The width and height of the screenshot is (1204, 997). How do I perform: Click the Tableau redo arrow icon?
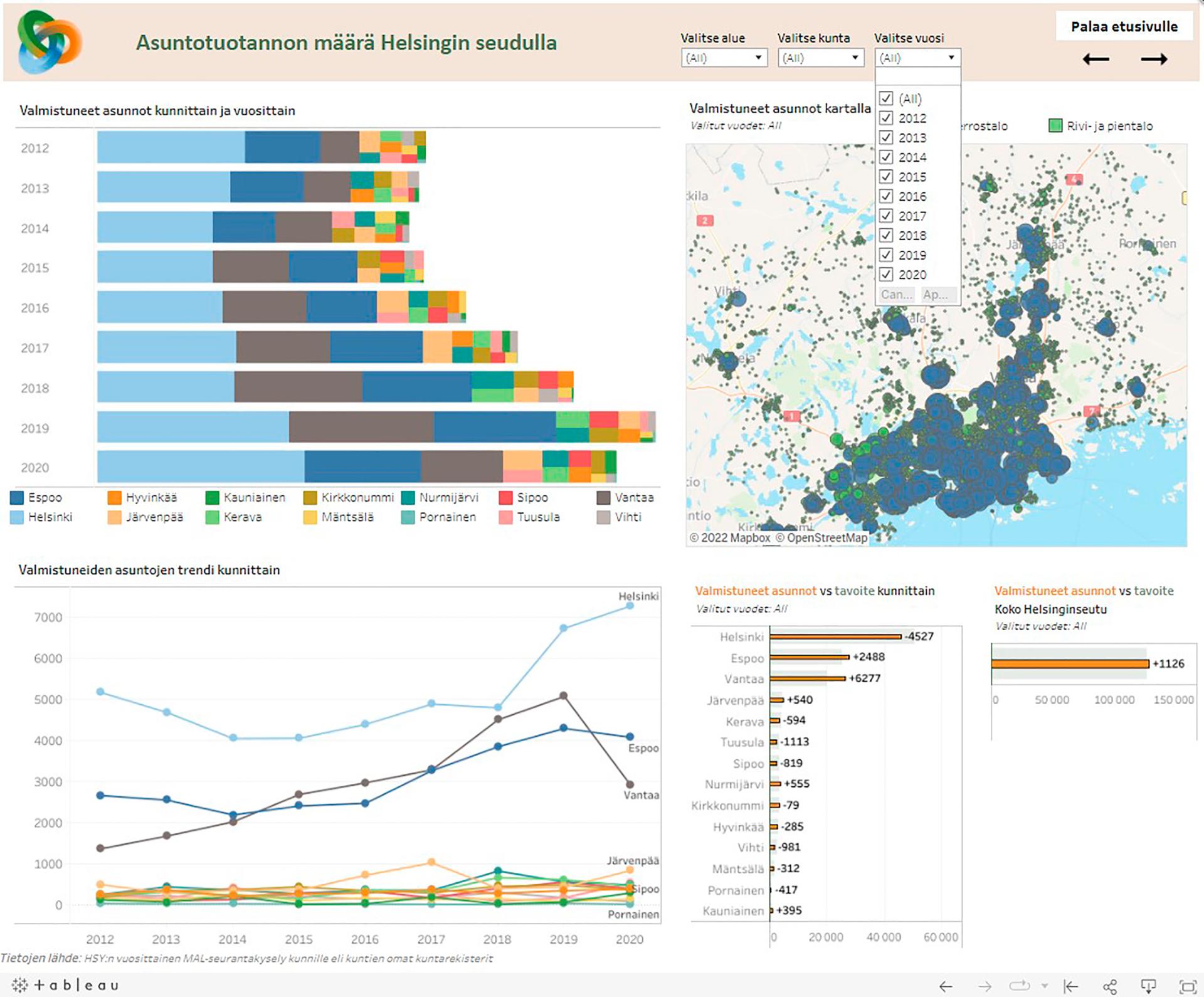click(x=985, y=986)
